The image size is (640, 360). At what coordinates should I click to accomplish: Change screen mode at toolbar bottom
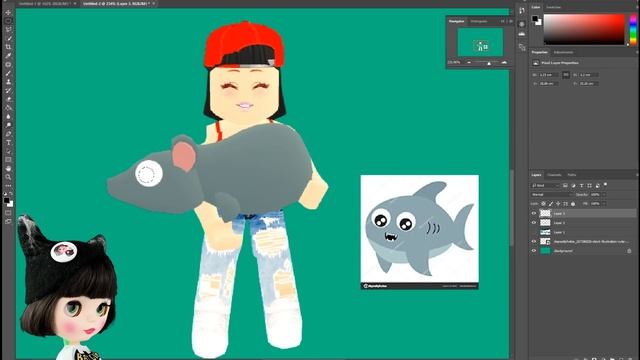[x=8, y=222]
